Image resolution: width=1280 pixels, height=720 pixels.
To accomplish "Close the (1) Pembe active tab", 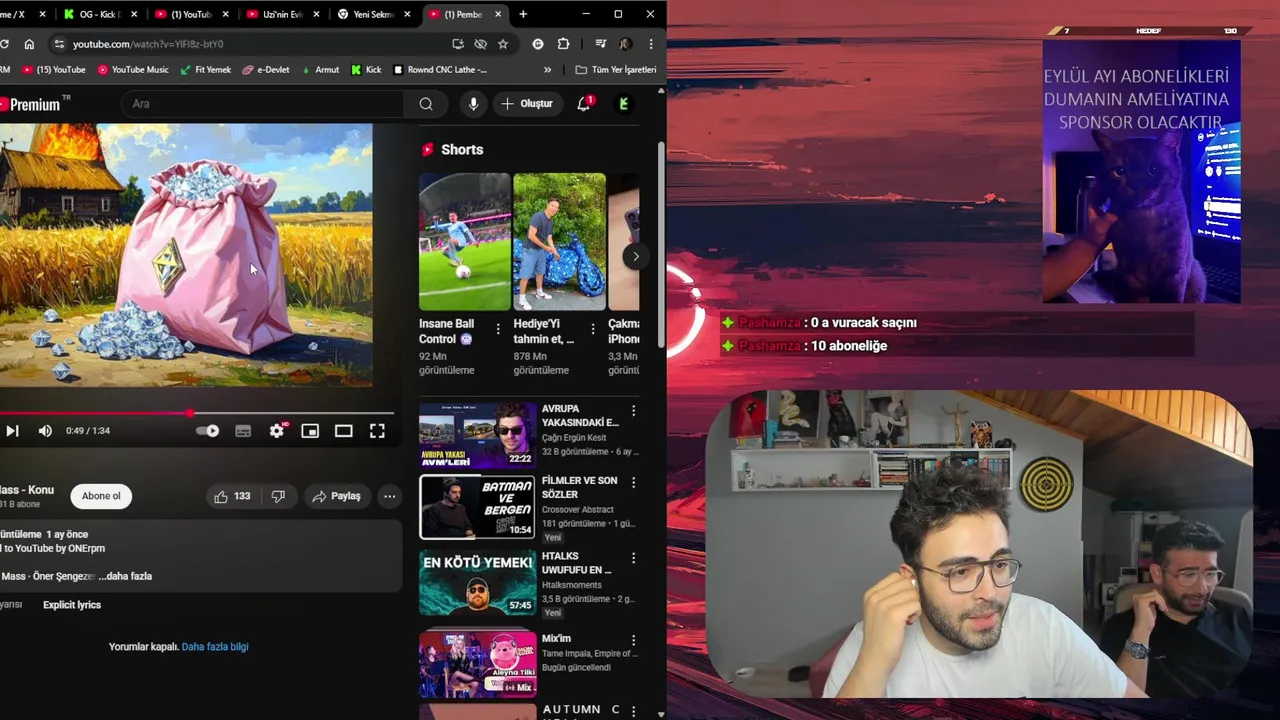I will pos(498,14).
